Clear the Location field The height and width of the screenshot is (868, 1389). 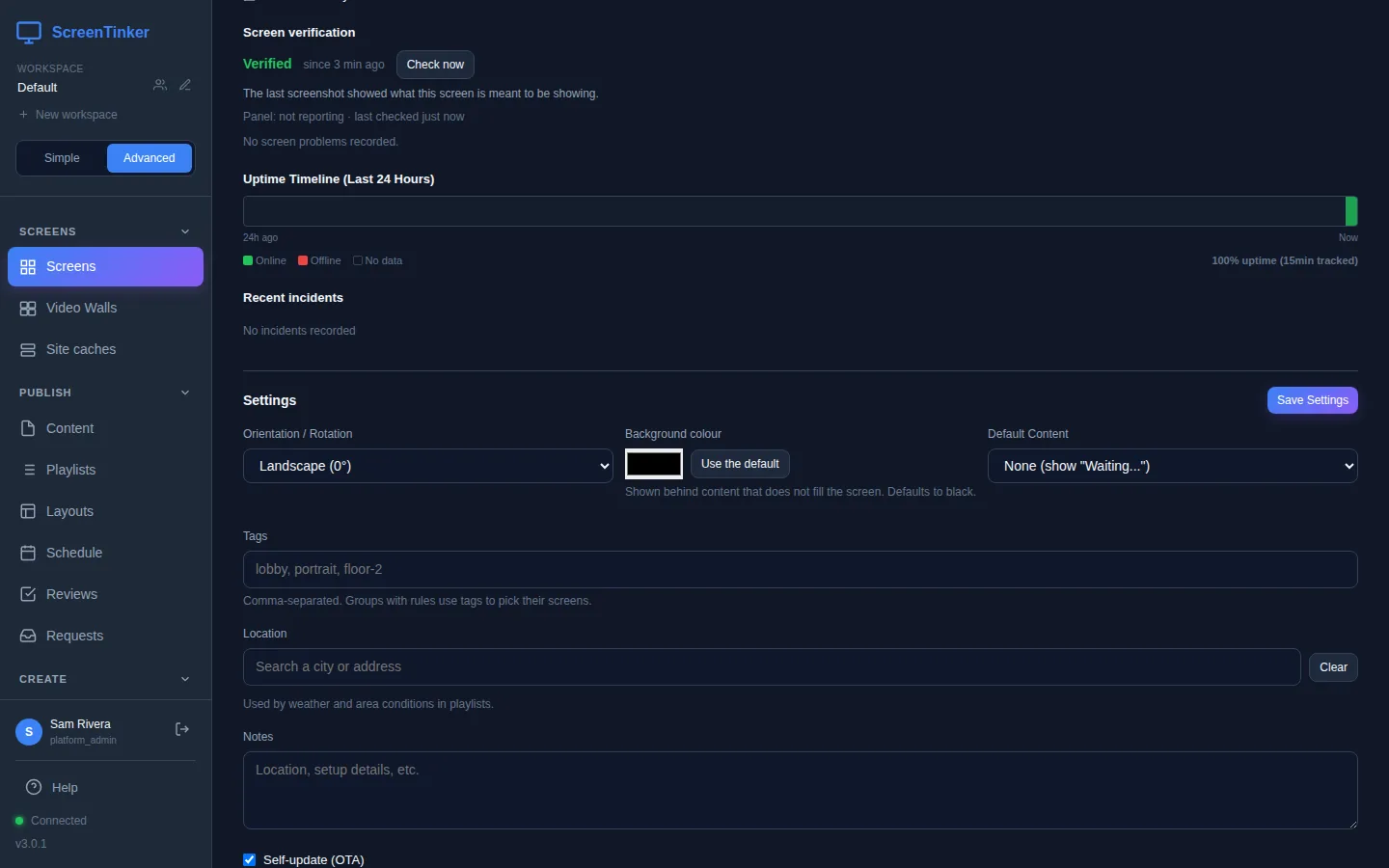[x=1333, y=667]
